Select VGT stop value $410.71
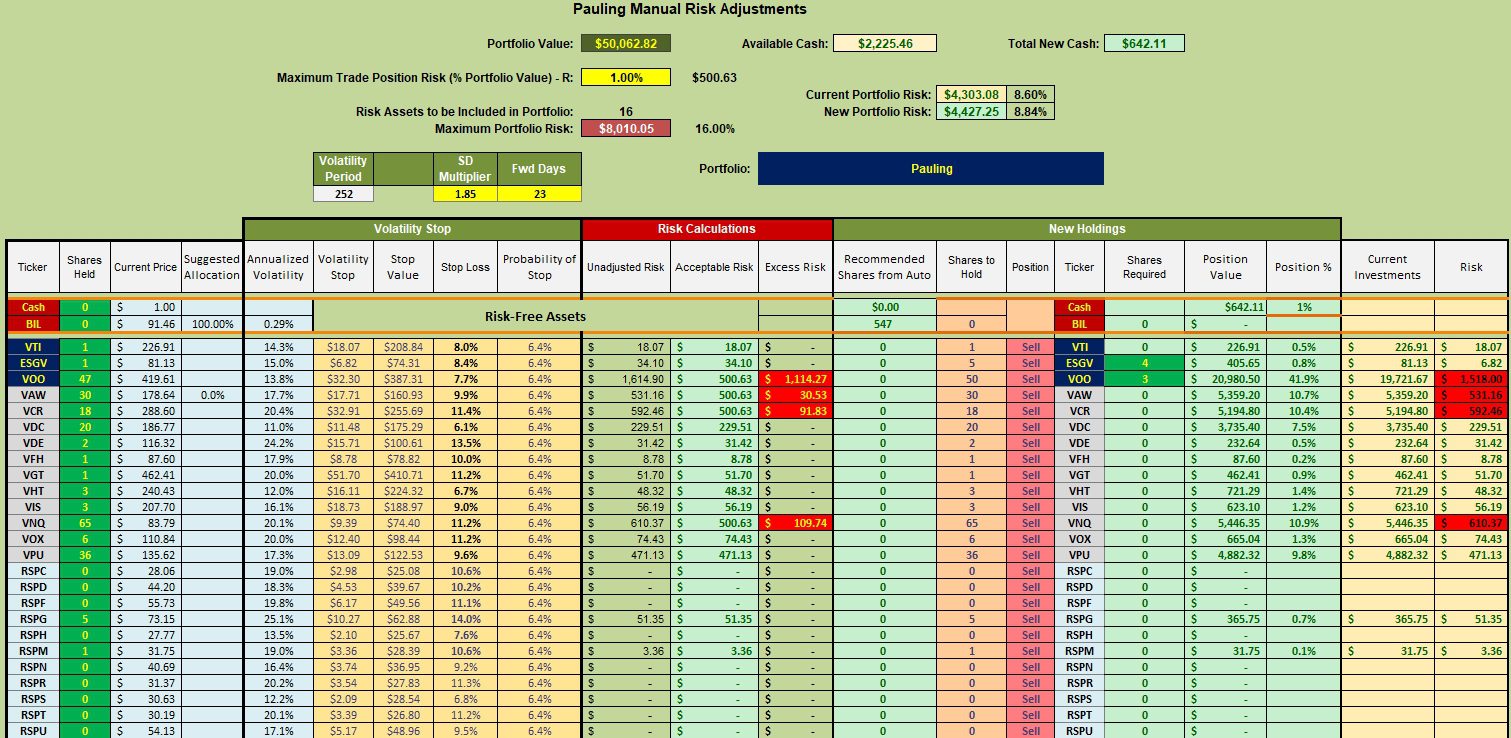 (x=403, y=475)
